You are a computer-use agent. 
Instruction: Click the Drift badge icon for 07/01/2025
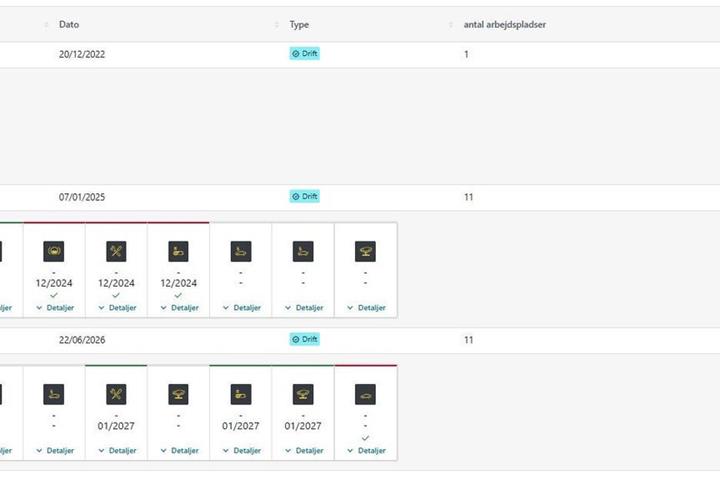296,197
